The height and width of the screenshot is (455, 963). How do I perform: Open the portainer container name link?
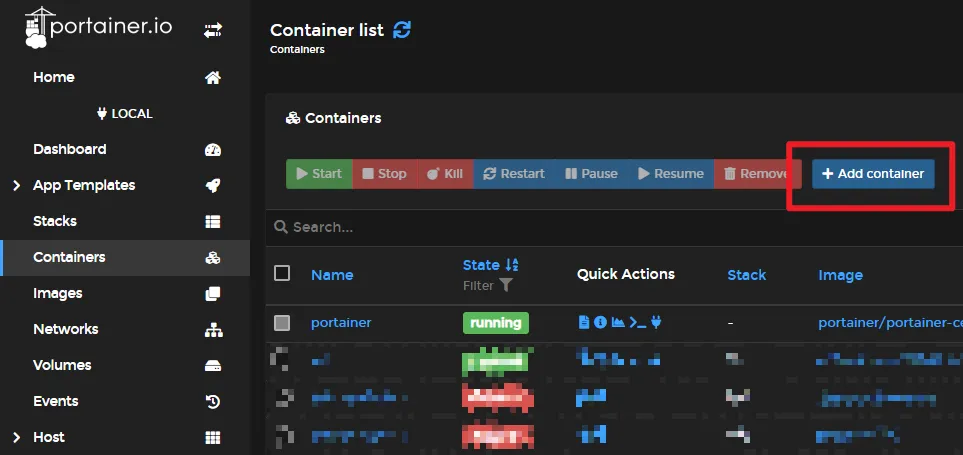coord(341,323)
